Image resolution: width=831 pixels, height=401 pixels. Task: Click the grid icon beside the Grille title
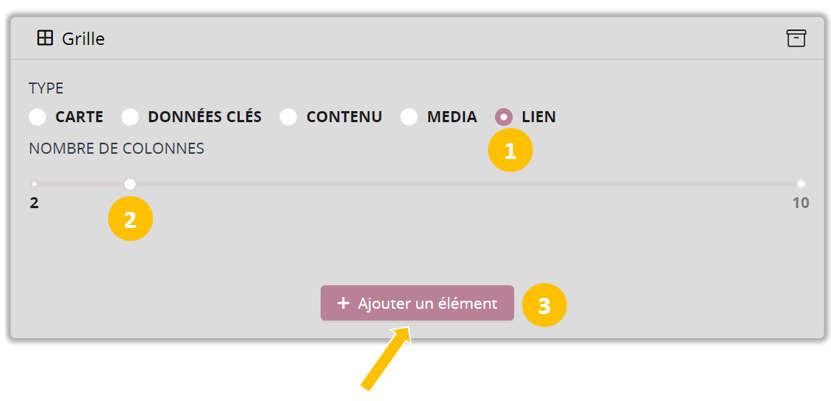point(44,38)
